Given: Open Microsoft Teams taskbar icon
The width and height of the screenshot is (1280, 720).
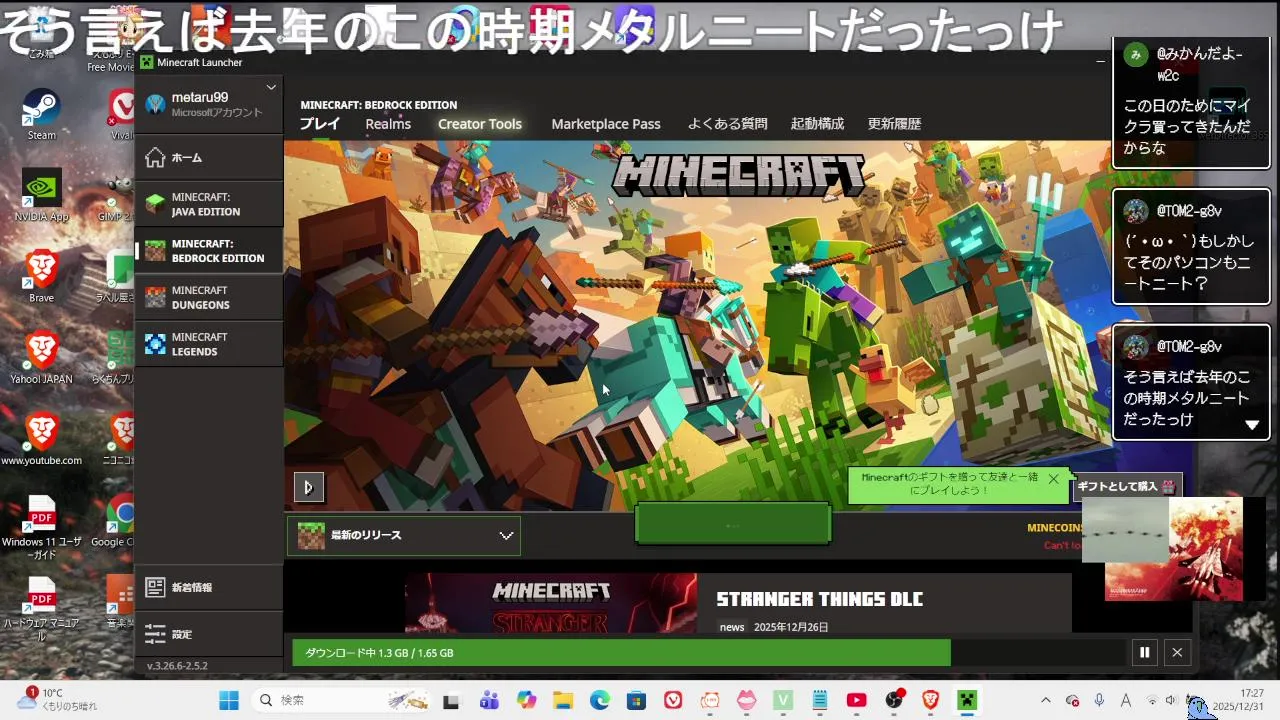Looking at the screenshot, I should click(489, 701).
